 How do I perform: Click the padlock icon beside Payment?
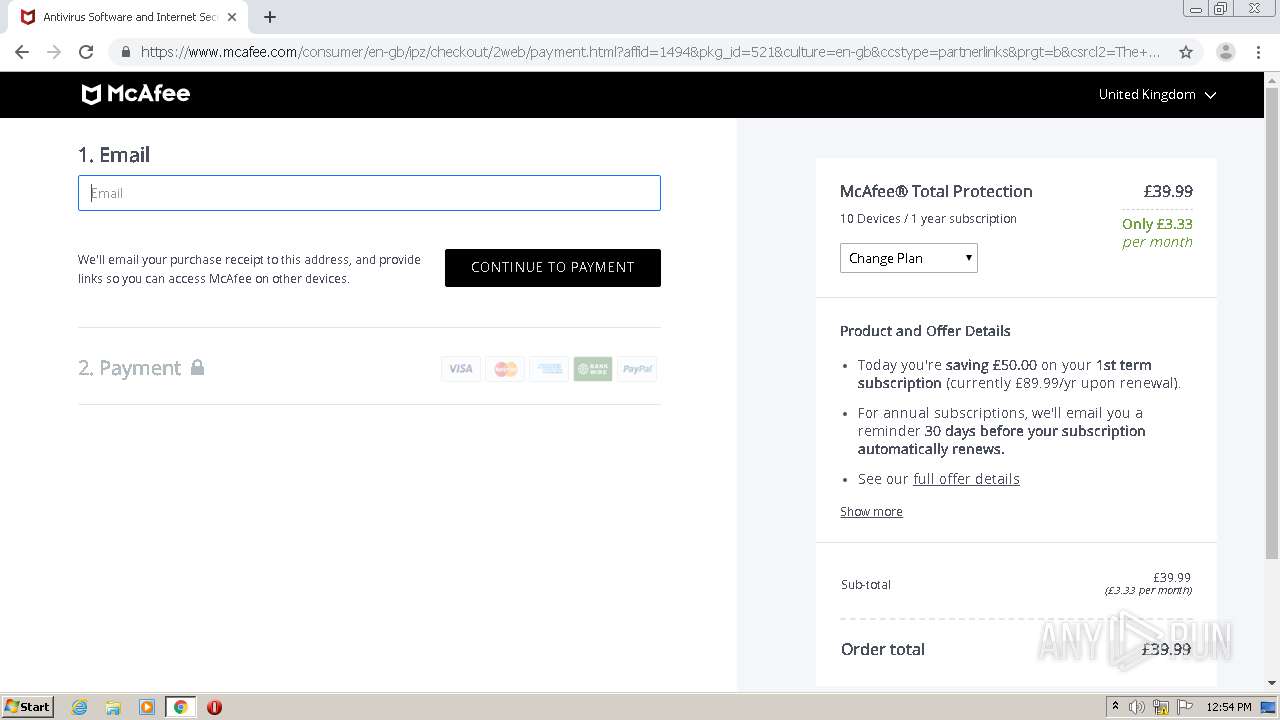(198, 367)
